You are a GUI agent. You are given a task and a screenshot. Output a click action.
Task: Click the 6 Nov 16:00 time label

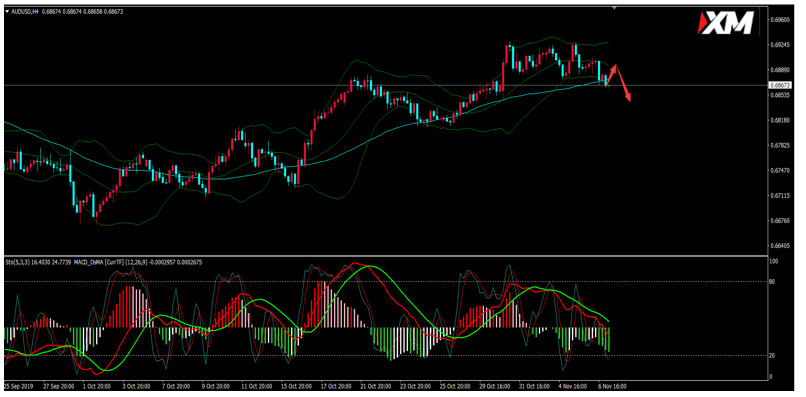tap(613, 386)
